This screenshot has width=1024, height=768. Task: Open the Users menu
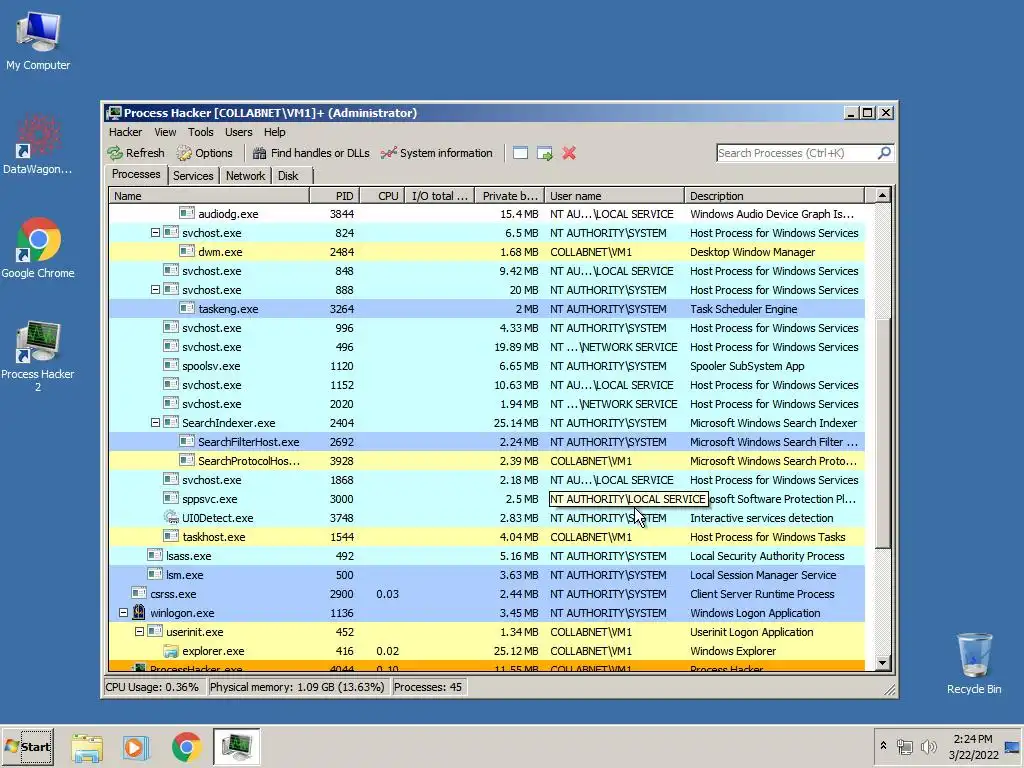(x=238, y=132)
